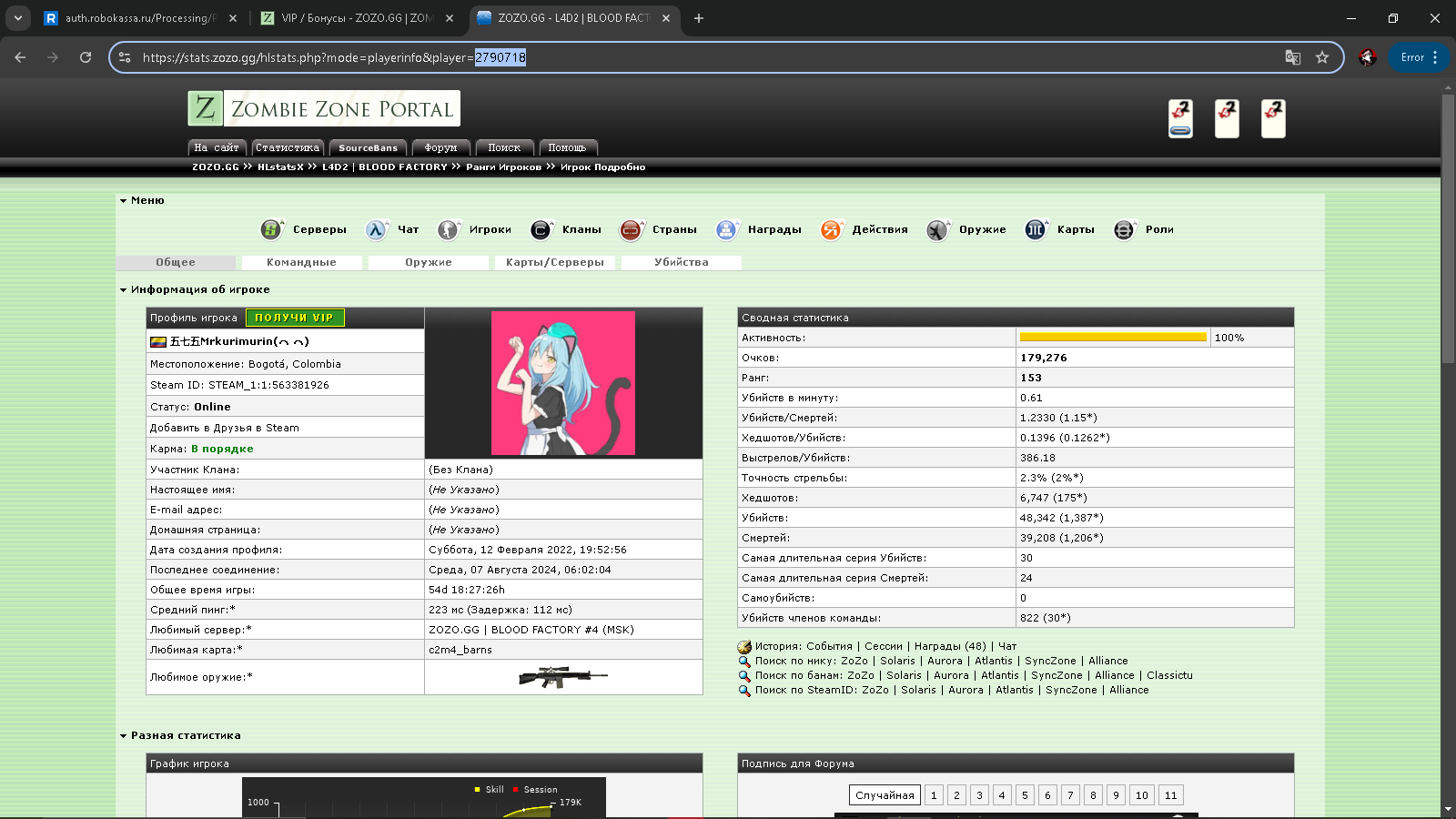Open the Роли section icon
The image size is (1456, 819).
[1125, 230]
